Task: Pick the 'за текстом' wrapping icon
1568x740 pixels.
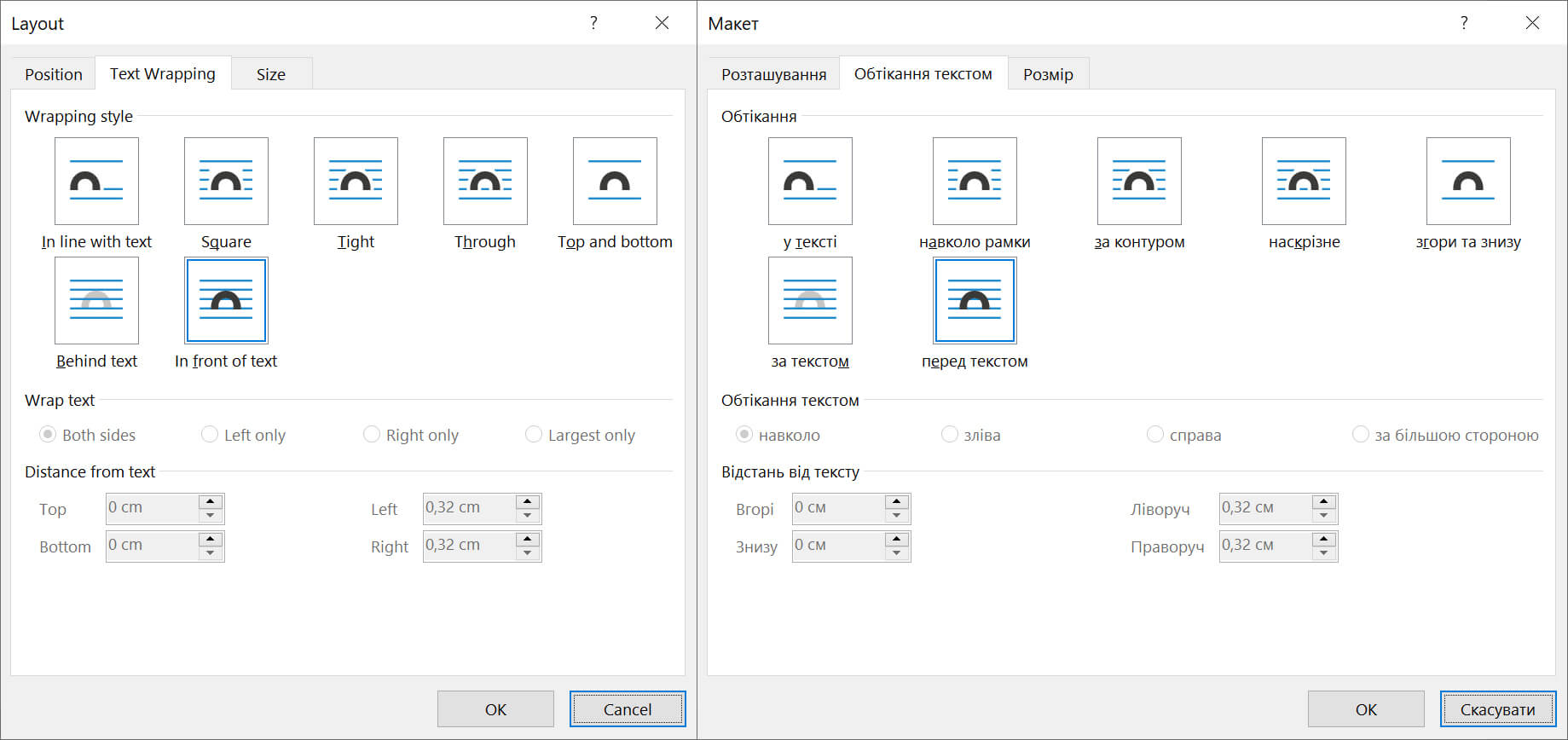Action: coord(810,300)
